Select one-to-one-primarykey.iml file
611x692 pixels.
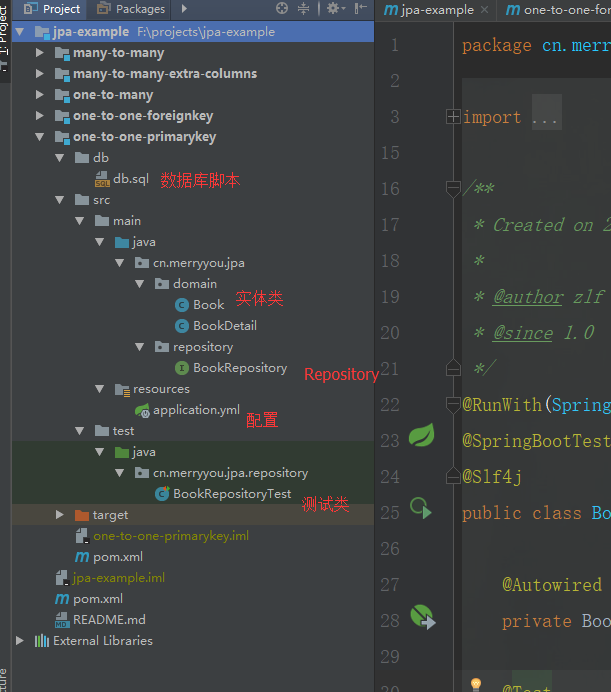(x=171, y=536)
